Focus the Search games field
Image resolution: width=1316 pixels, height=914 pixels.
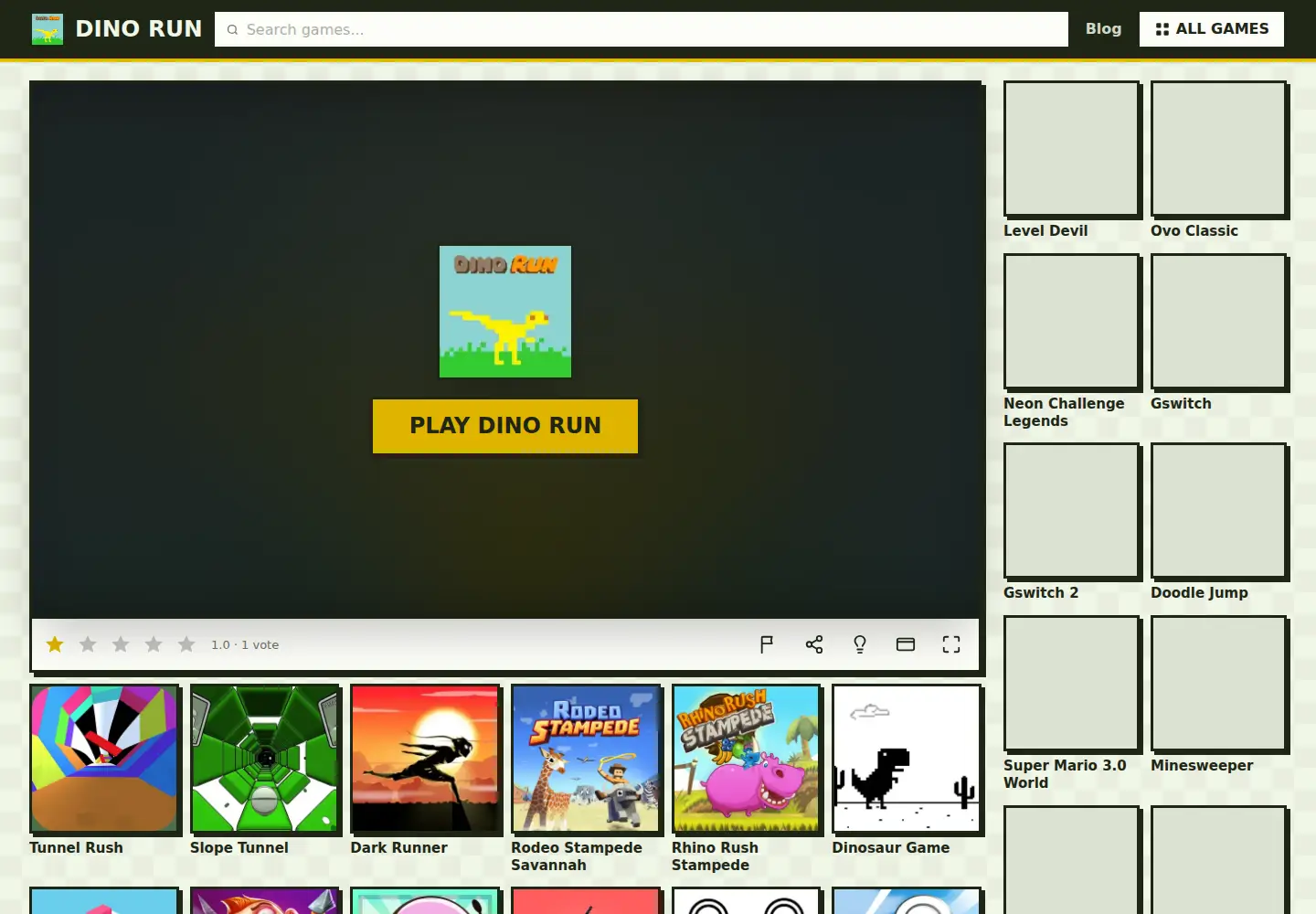tap(642, 29)
